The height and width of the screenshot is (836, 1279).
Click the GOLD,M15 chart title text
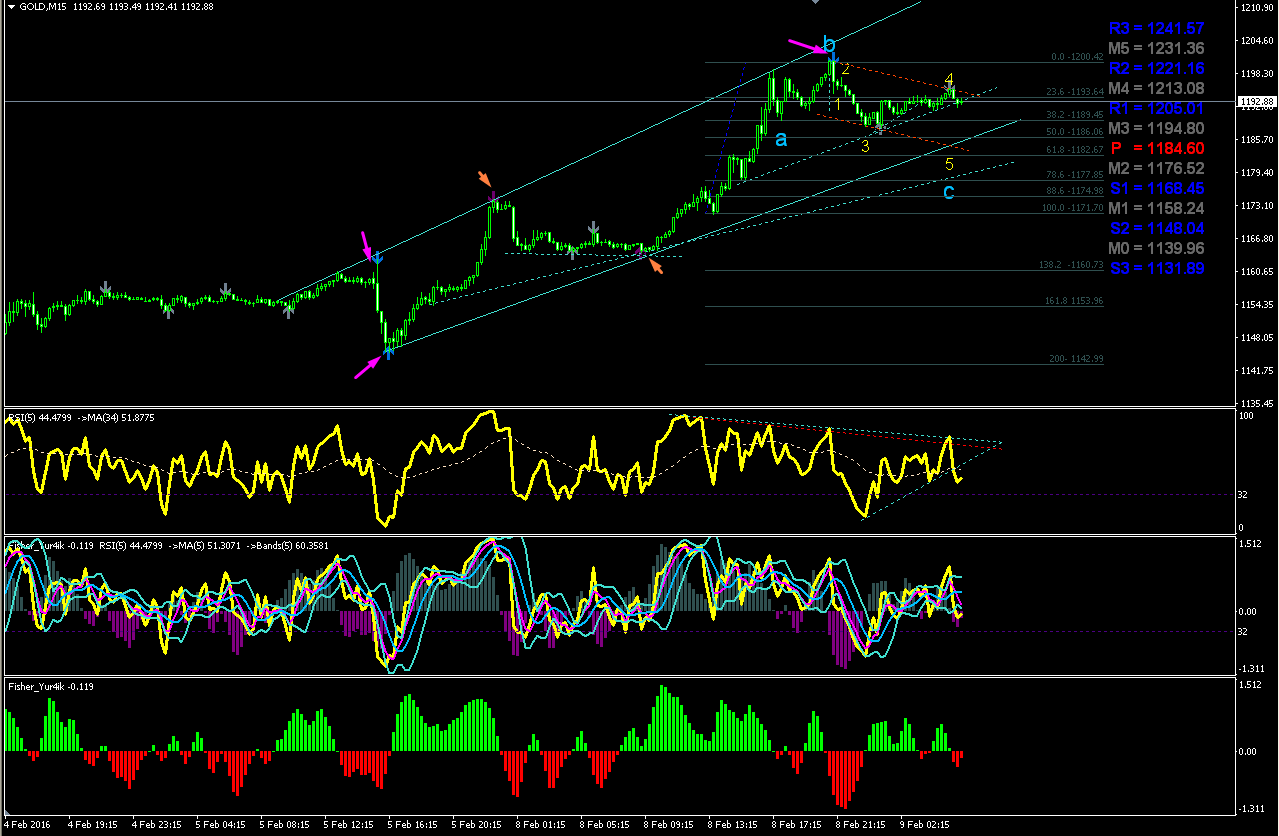[x=42, y=6]
